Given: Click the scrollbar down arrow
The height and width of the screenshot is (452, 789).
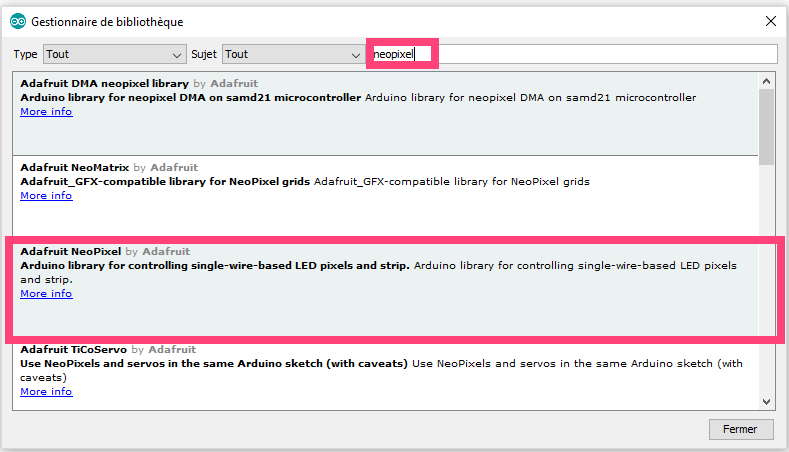Looking at the screenshot, I should tap(766, 402).
